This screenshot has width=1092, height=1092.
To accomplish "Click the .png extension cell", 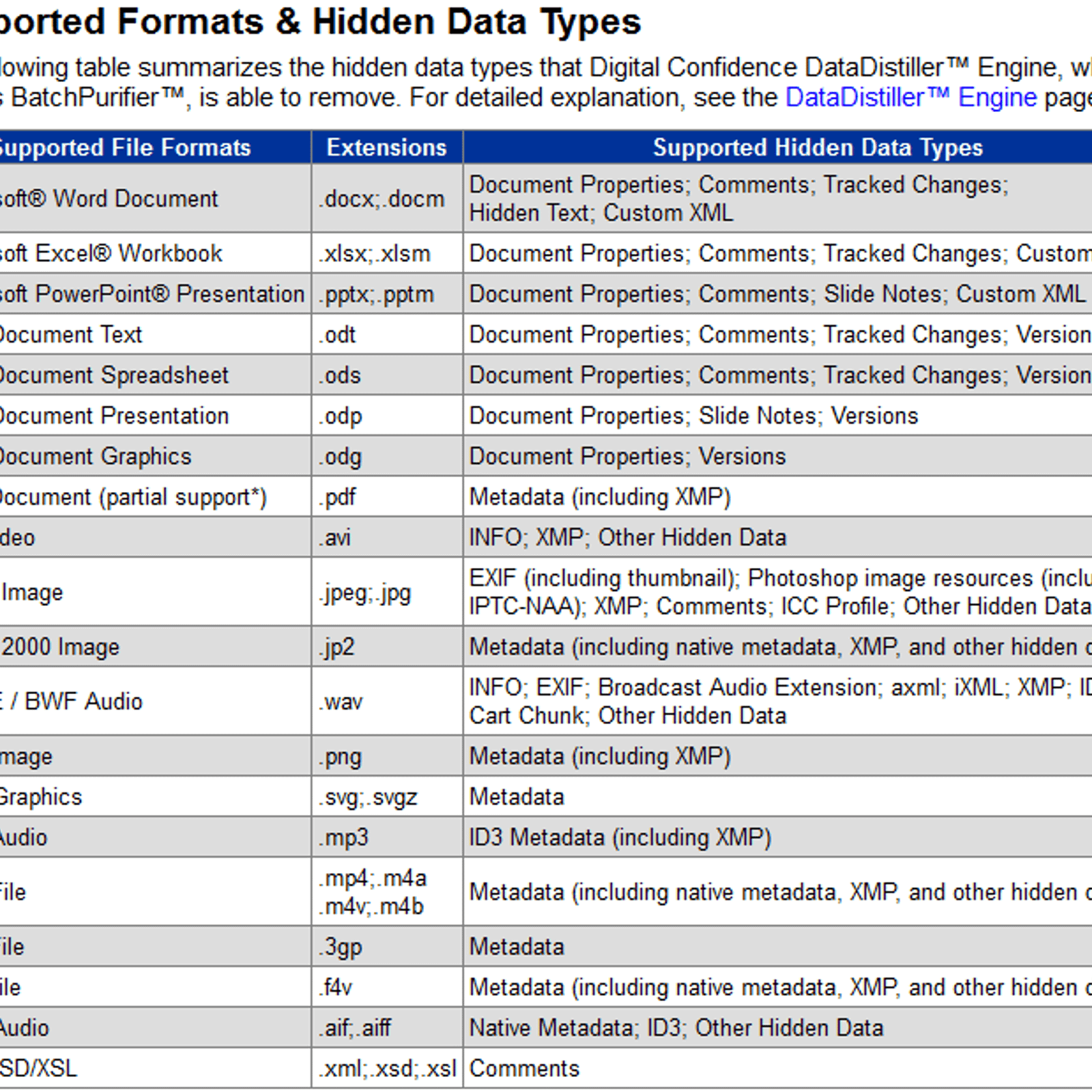I will [387, 756].
